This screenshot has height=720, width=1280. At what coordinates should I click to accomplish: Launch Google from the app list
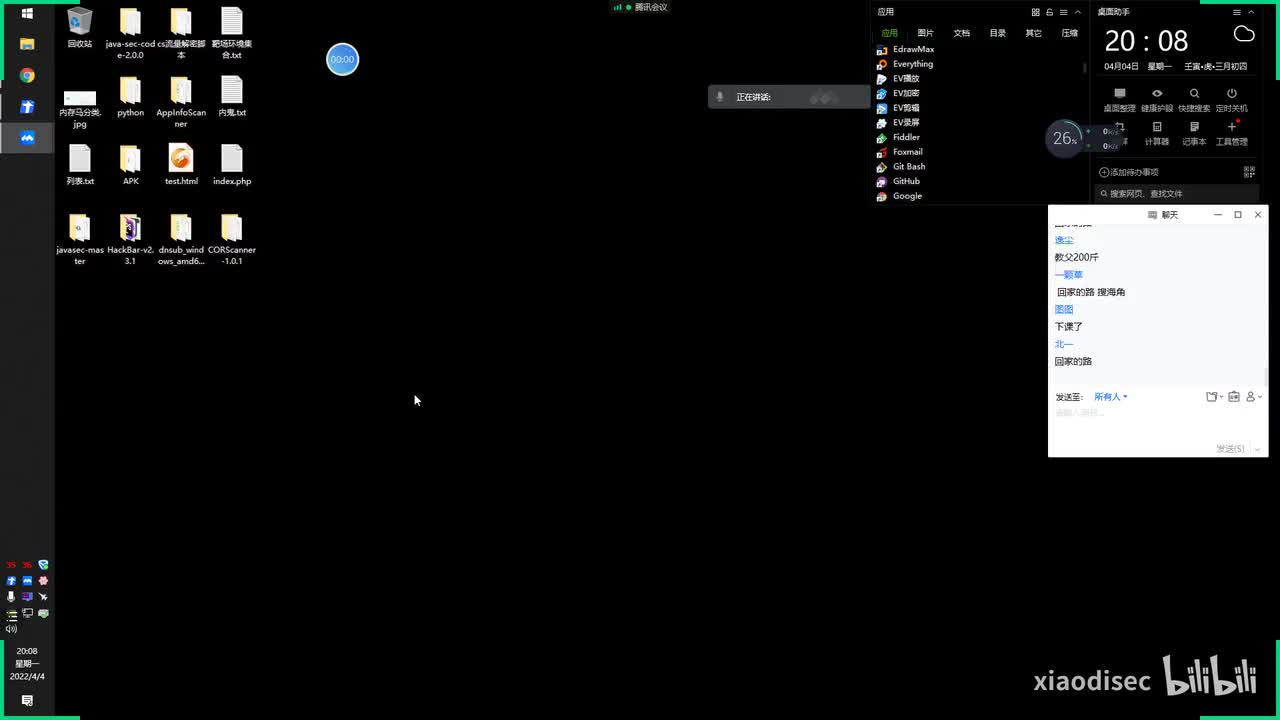pyautogui.click(x=899, y=196)
